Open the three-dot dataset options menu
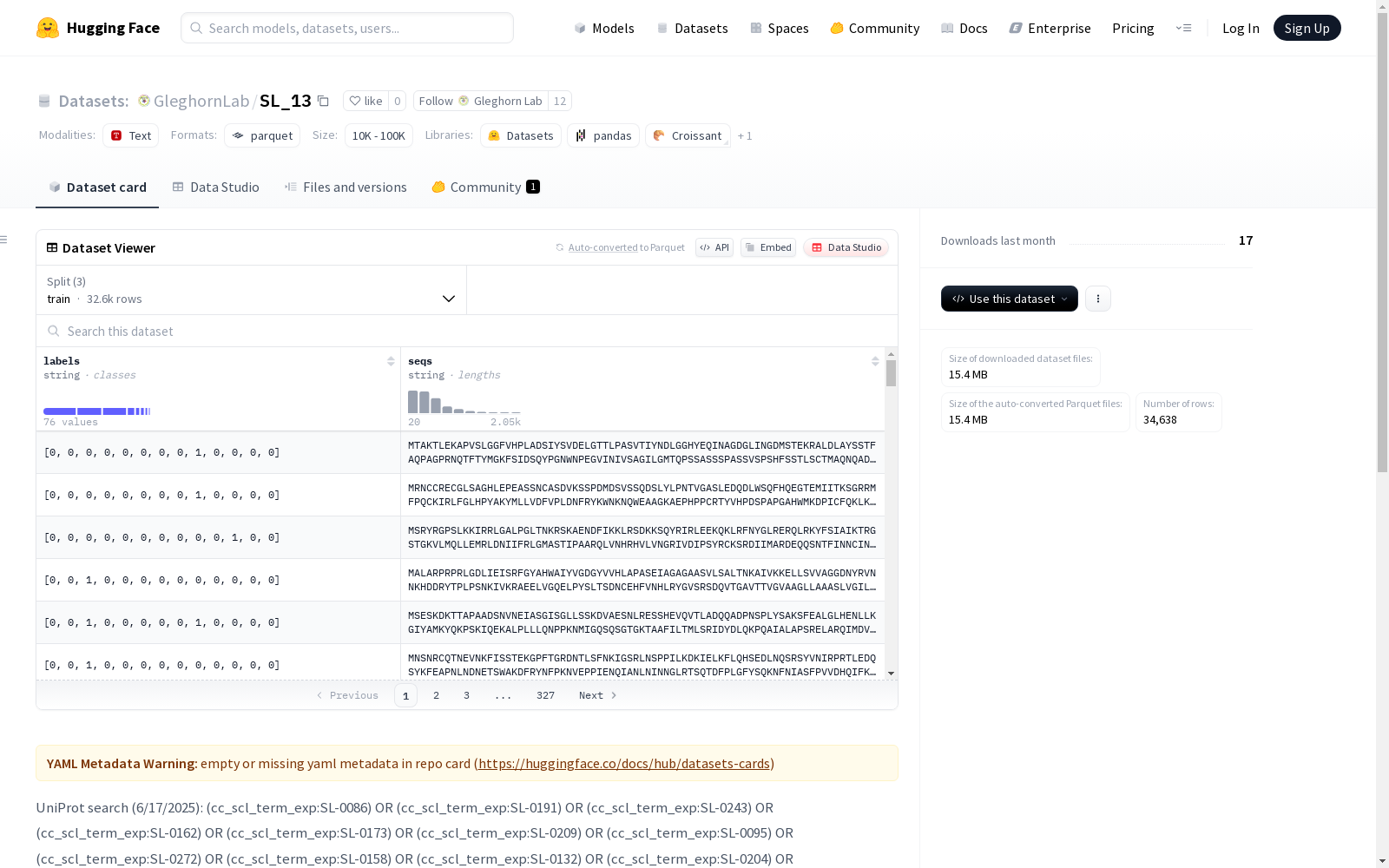The width and height of the screenshot is (1389, 868). coord(1098,299)
